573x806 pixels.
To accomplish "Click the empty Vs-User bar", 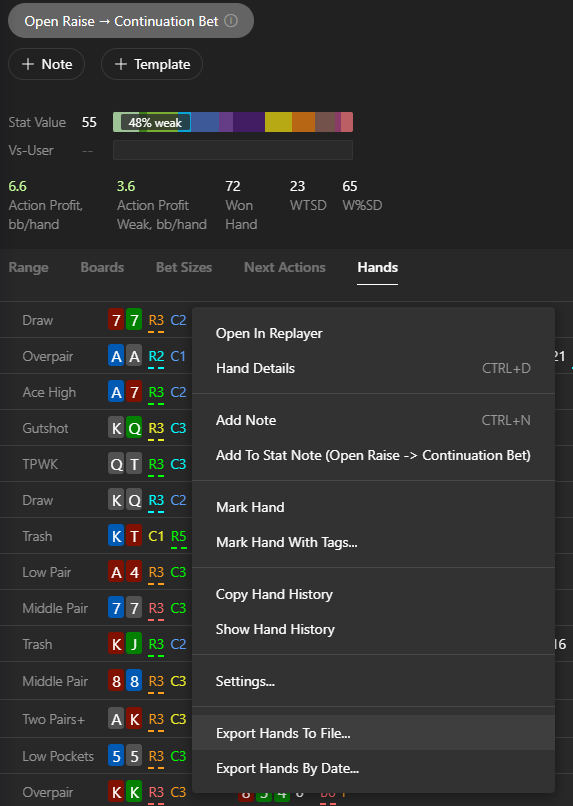I will (x=233, y=150).
